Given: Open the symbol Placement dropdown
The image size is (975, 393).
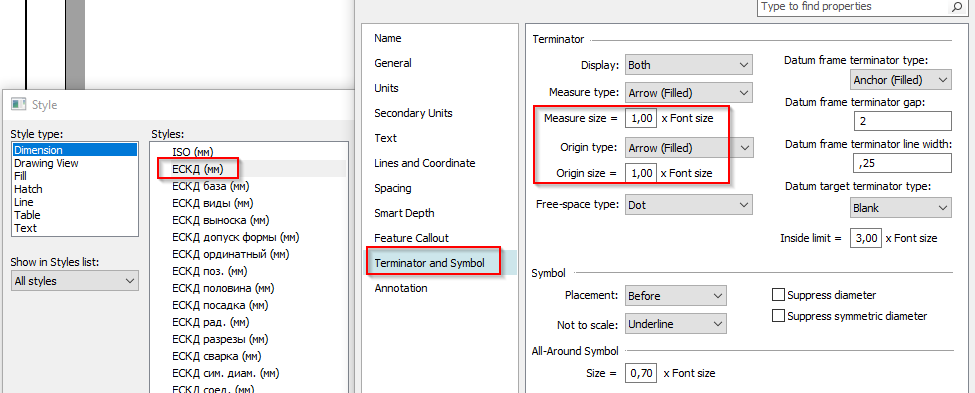Looking at the screenshot, I should (x=675, y=296).
